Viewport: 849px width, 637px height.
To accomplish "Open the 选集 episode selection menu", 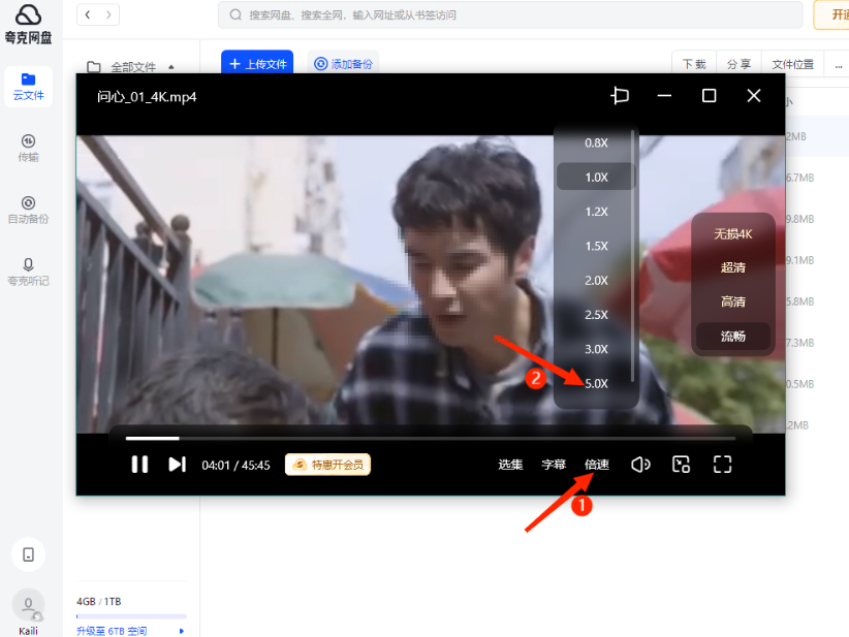I will pos(510,464).
